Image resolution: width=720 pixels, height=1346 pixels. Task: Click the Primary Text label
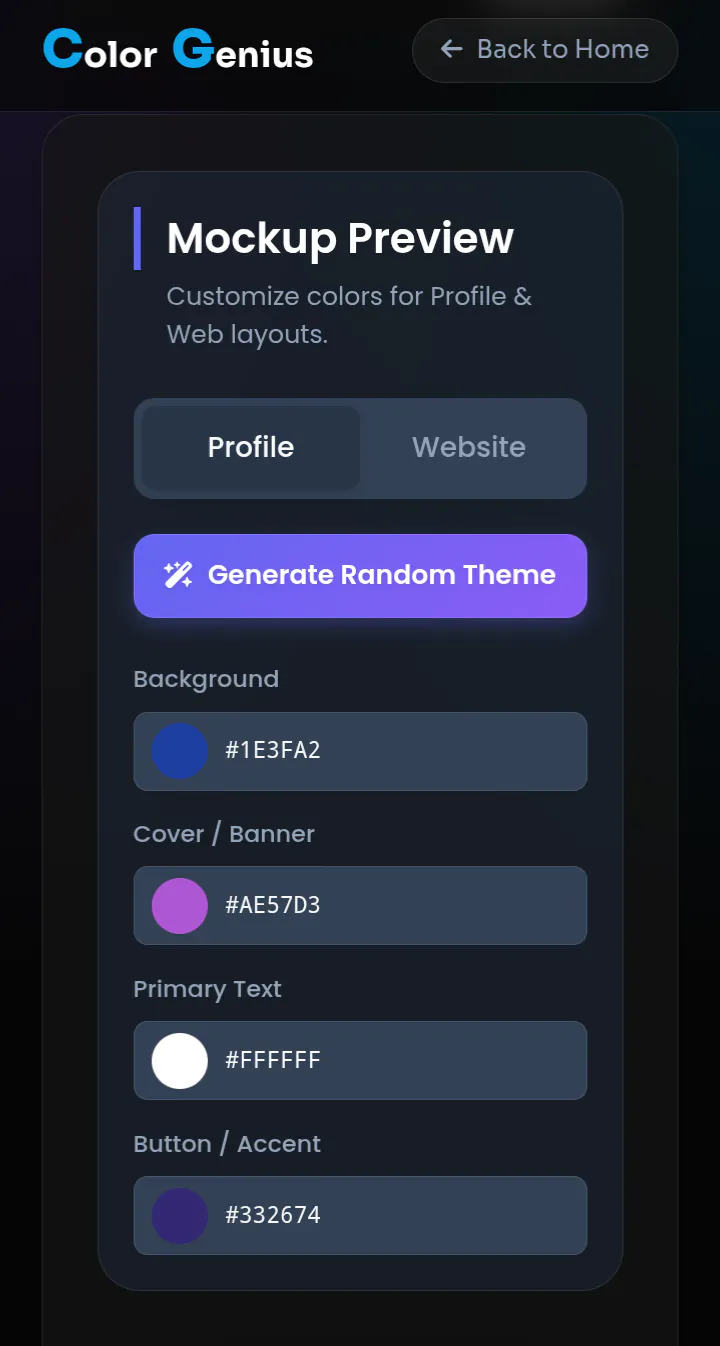[x=208, y=989]
